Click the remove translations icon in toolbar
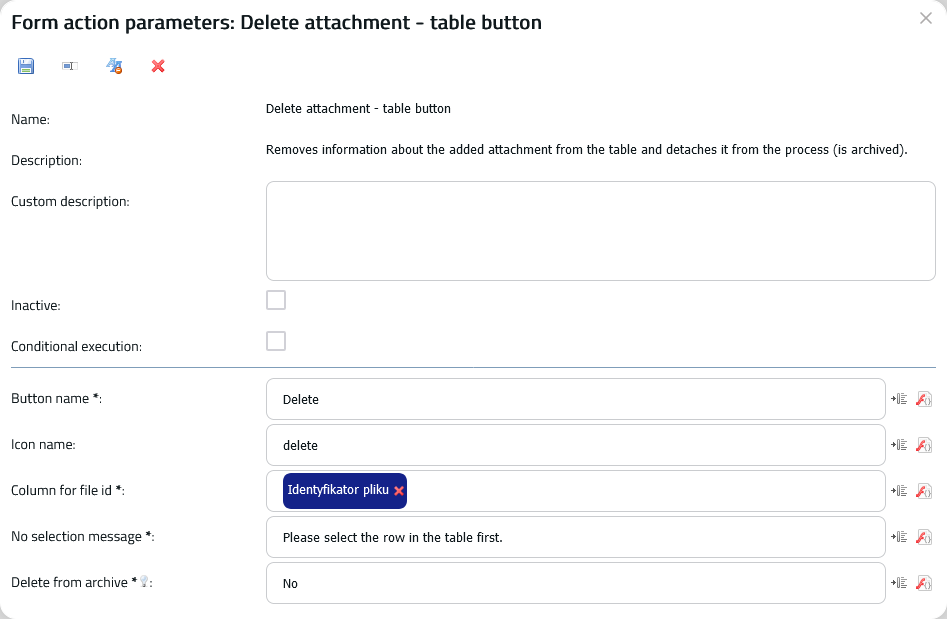Image resolution: width=947 pixels, height=619 pixels. [114, 66]
